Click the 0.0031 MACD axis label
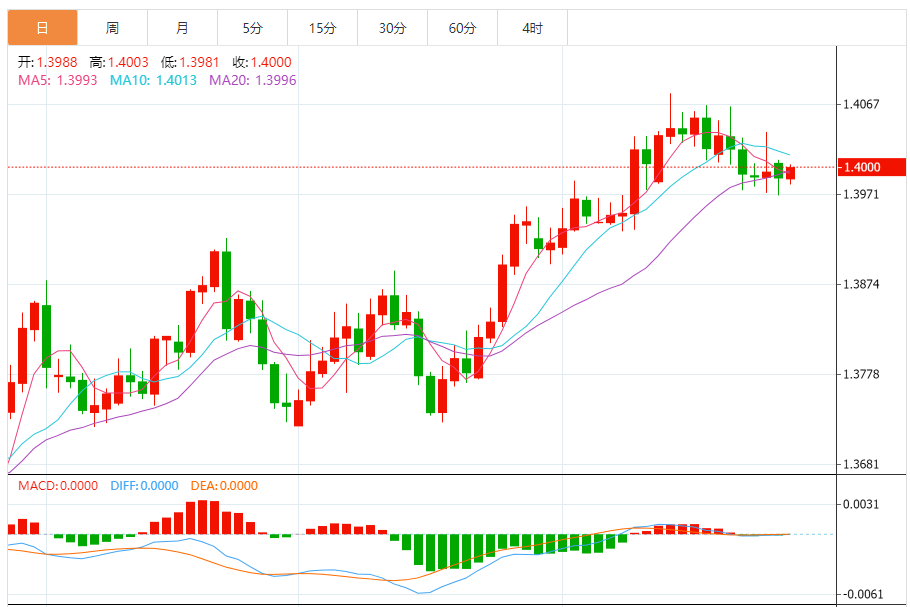910x607 pixels. (861, 505)
